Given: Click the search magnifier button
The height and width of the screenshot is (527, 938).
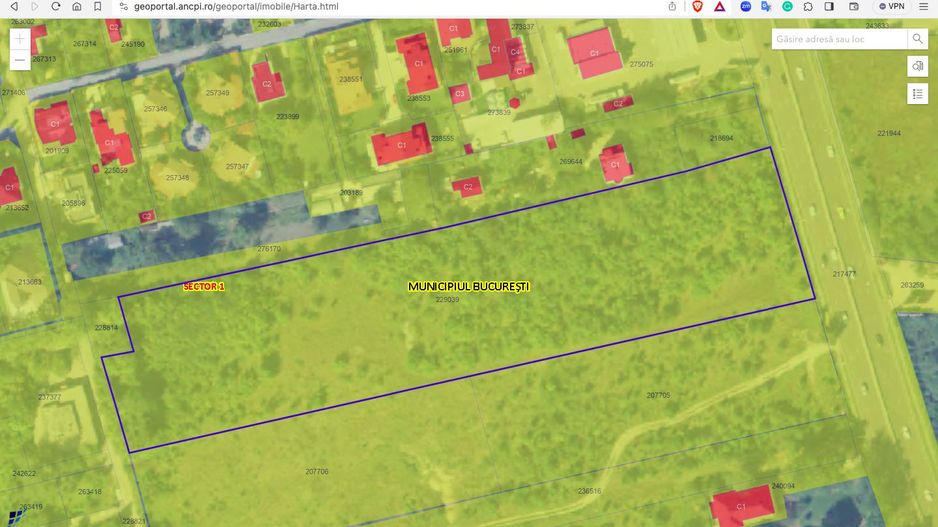Looking at the screenshot, I should pos(917,39).
